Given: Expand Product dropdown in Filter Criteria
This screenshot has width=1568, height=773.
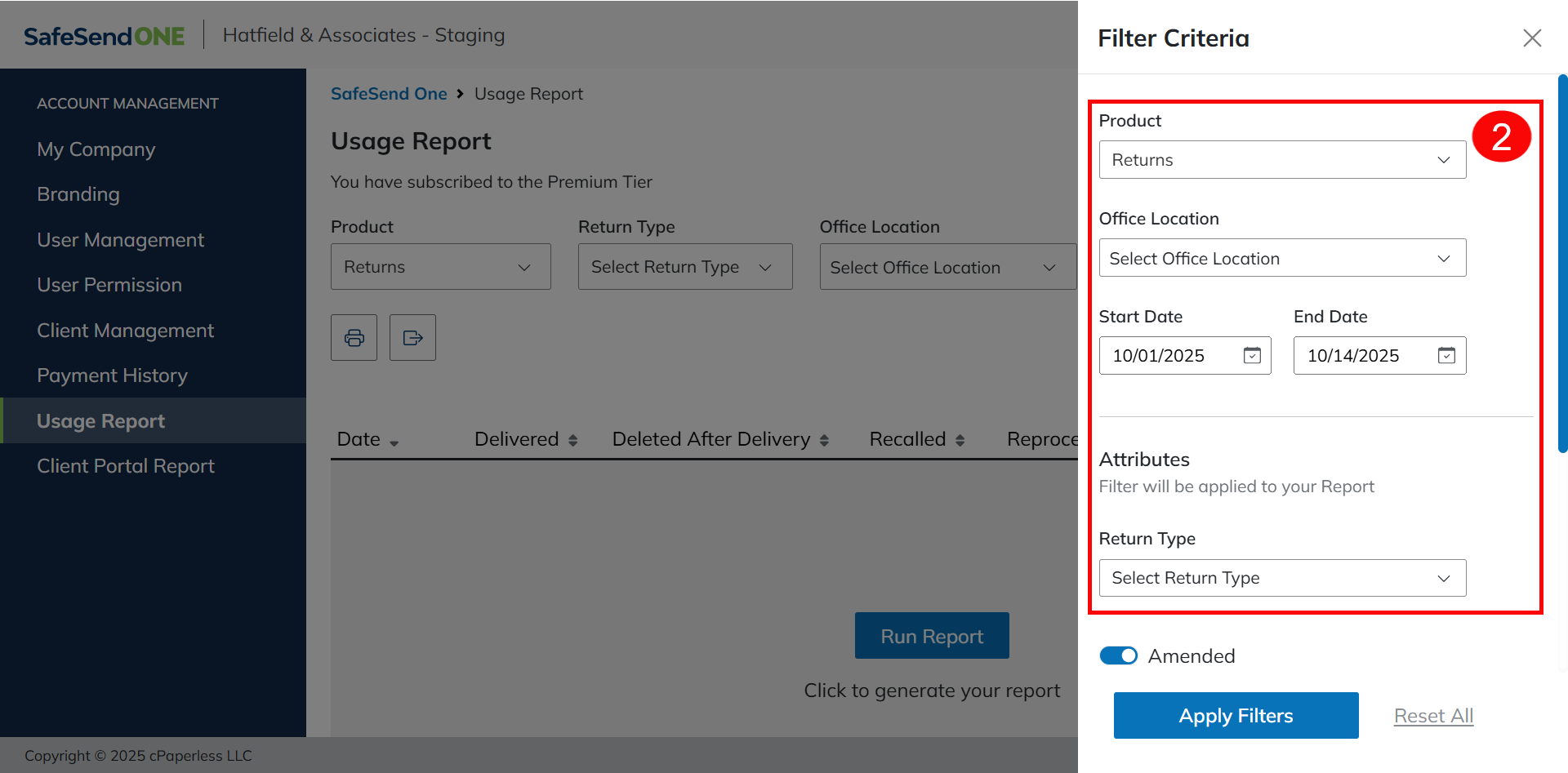Looking at the screenshot, I should tap(1282, 160).
